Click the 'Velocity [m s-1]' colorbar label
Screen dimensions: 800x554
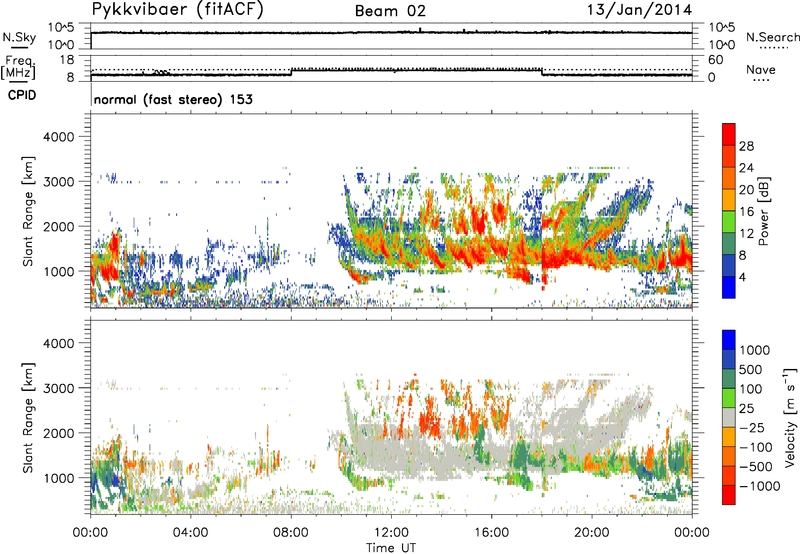[x=790, y=417]
